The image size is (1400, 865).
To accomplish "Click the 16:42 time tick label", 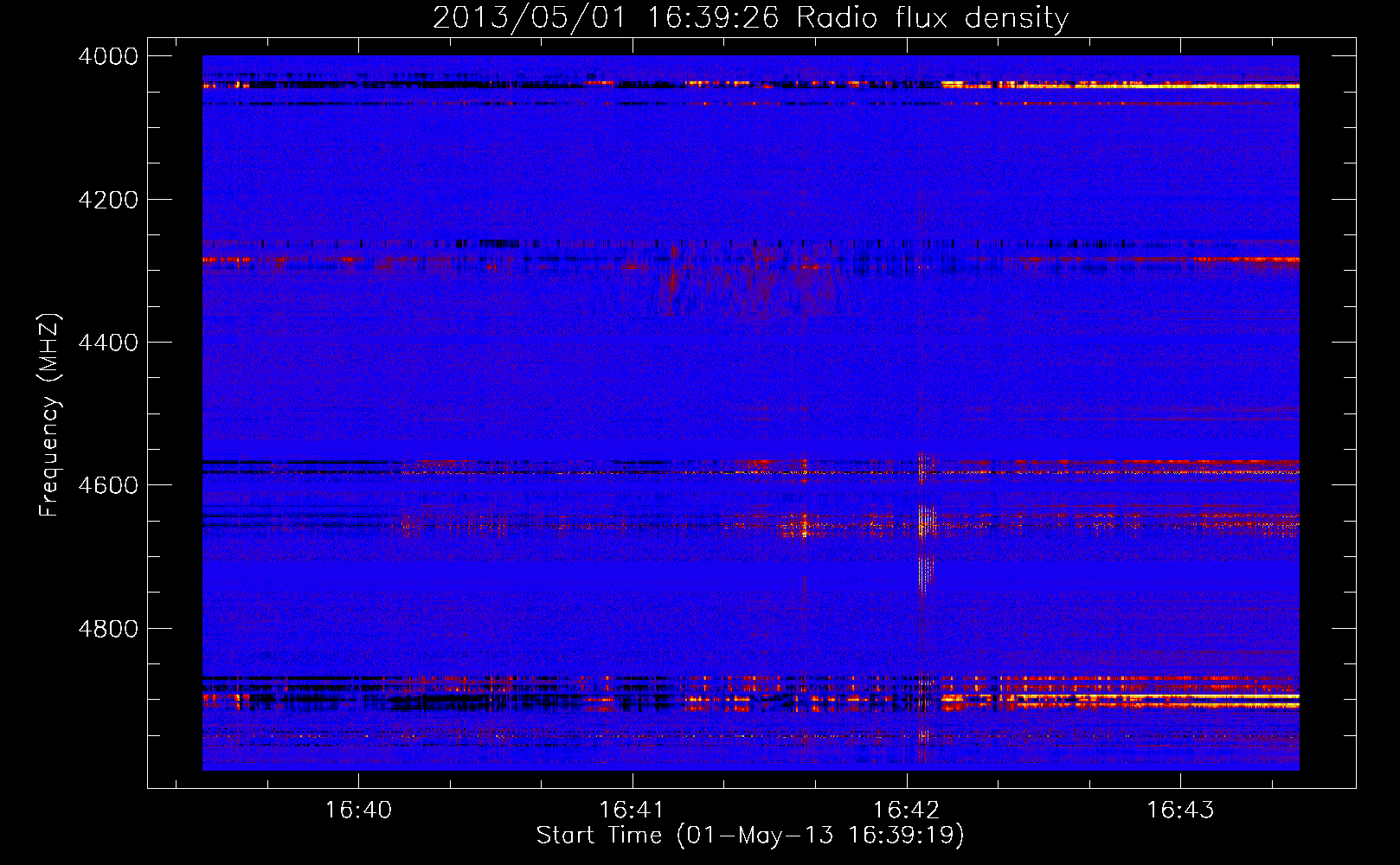I will (906, 810).
